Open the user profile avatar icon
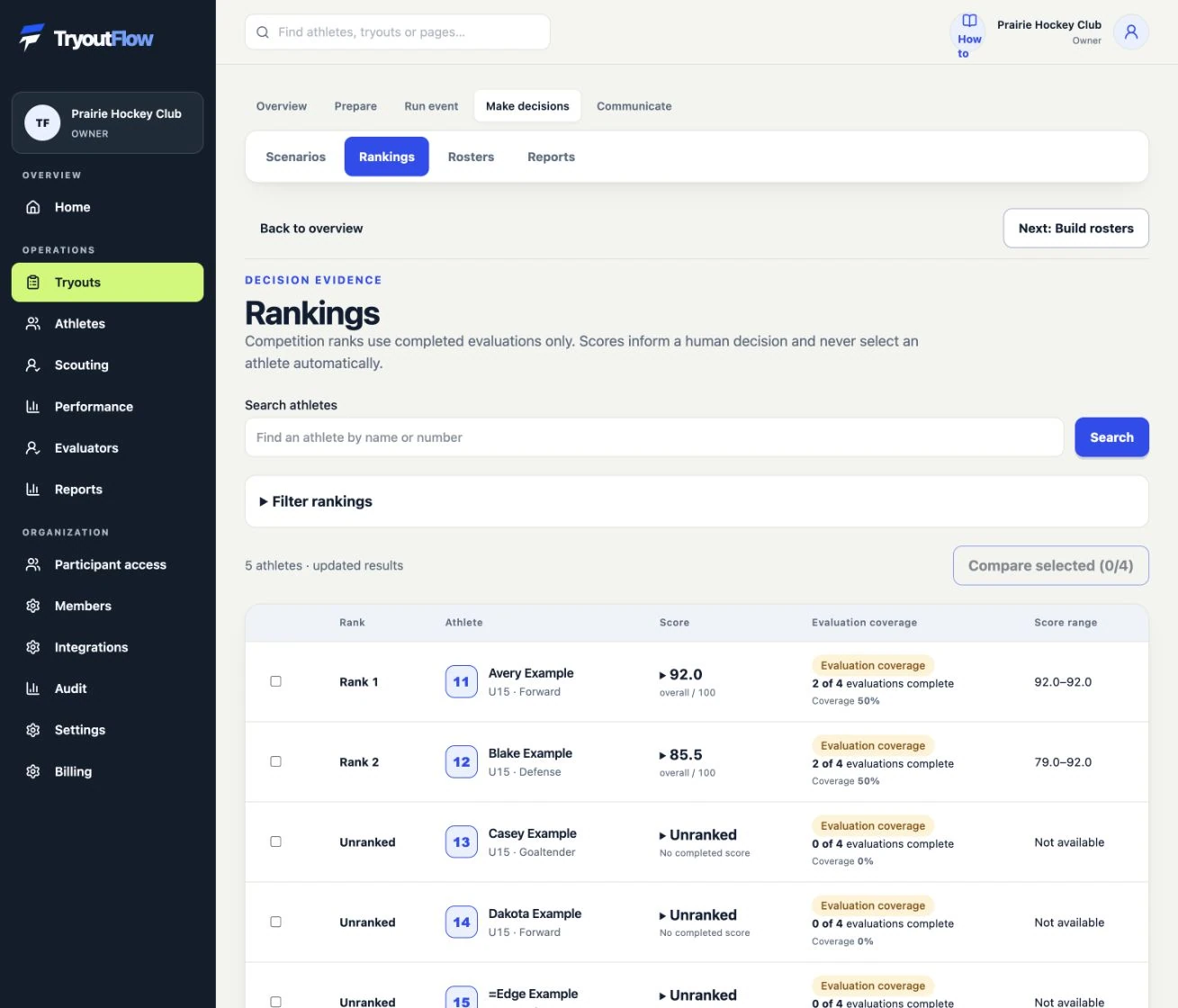This screenshot has width=1178, height=1008. [1131, 32]
